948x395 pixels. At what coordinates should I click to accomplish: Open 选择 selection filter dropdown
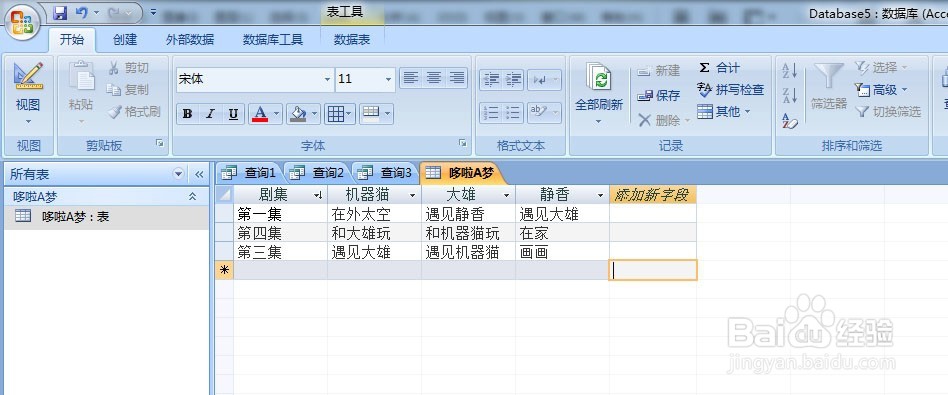click(x=881, y=67)
